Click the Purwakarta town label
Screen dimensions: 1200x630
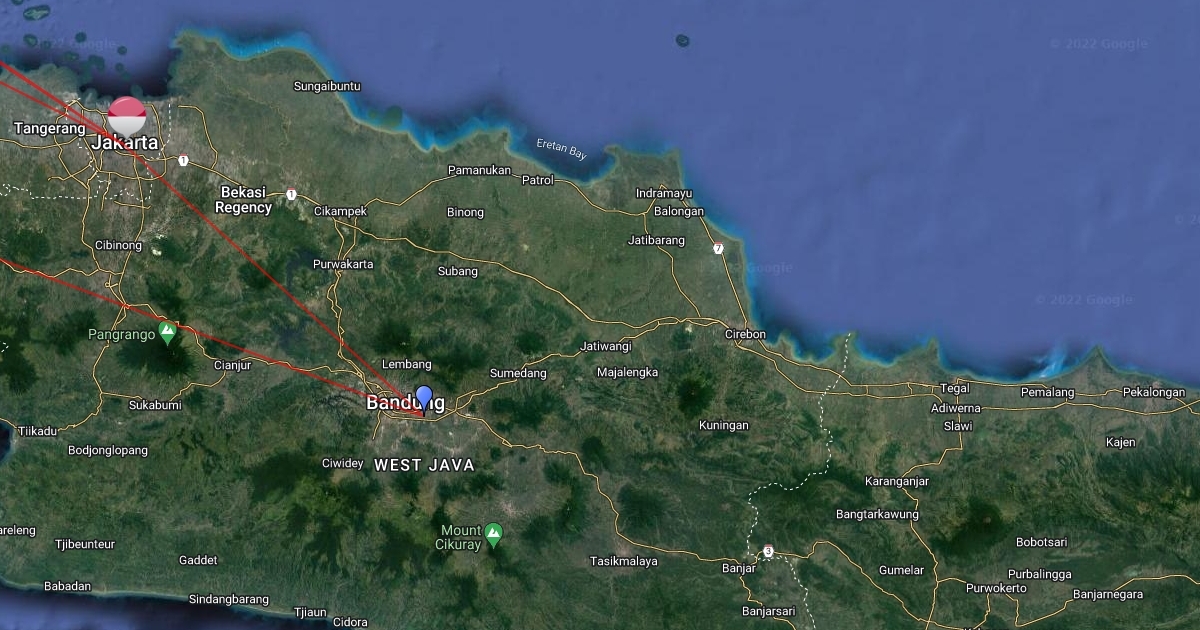tap(343, 264)
